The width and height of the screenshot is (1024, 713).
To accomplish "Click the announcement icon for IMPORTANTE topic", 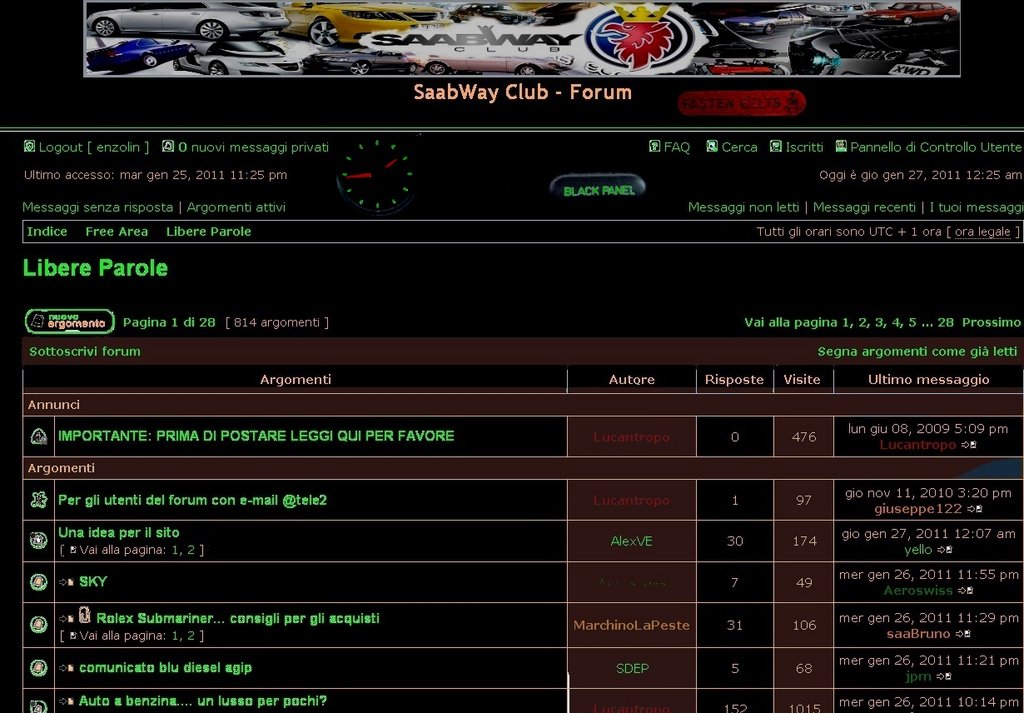I will [39, 437].
